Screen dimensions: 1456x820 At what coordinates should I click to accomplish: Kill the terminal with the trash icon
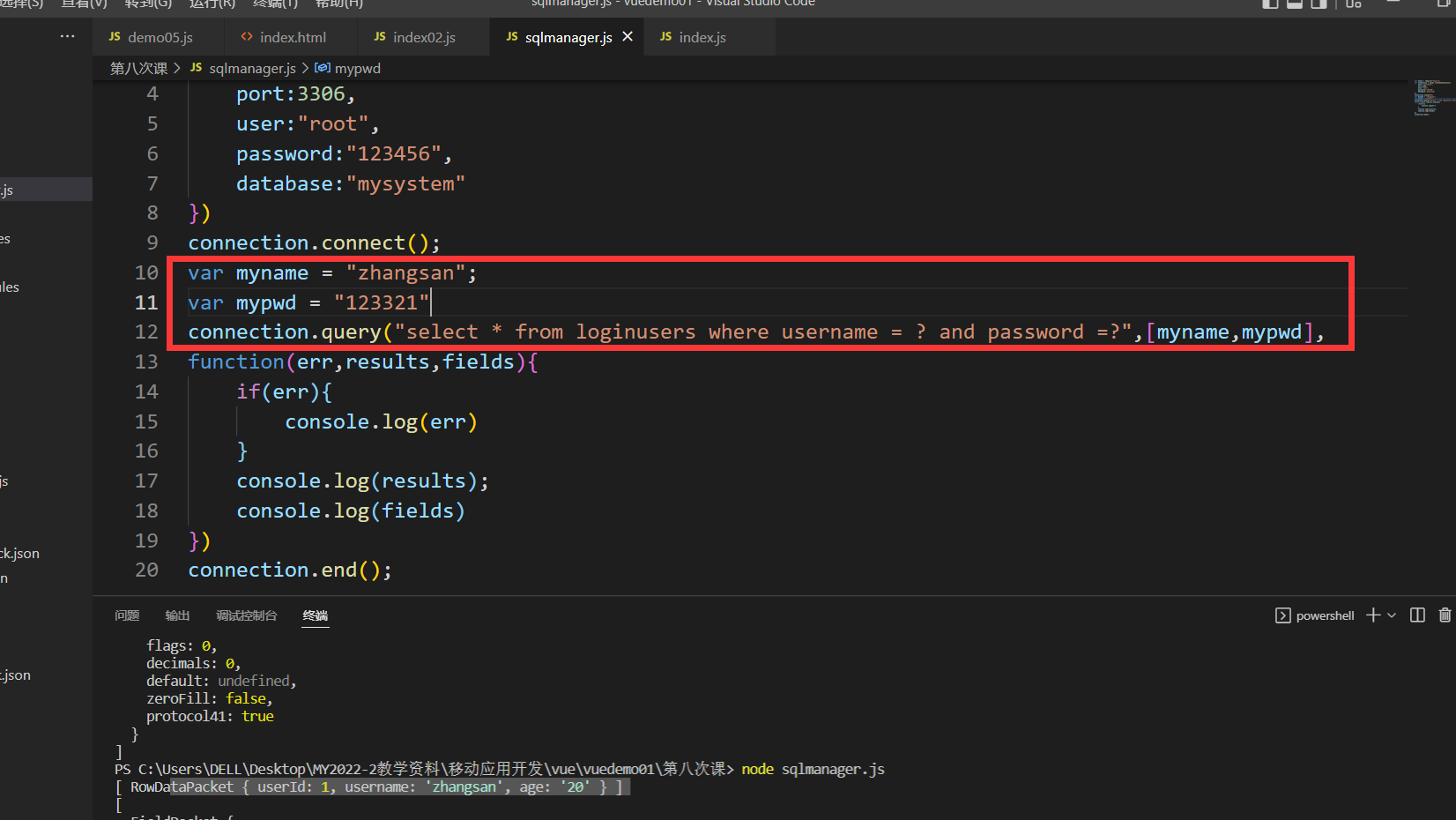click(1445, 615)
